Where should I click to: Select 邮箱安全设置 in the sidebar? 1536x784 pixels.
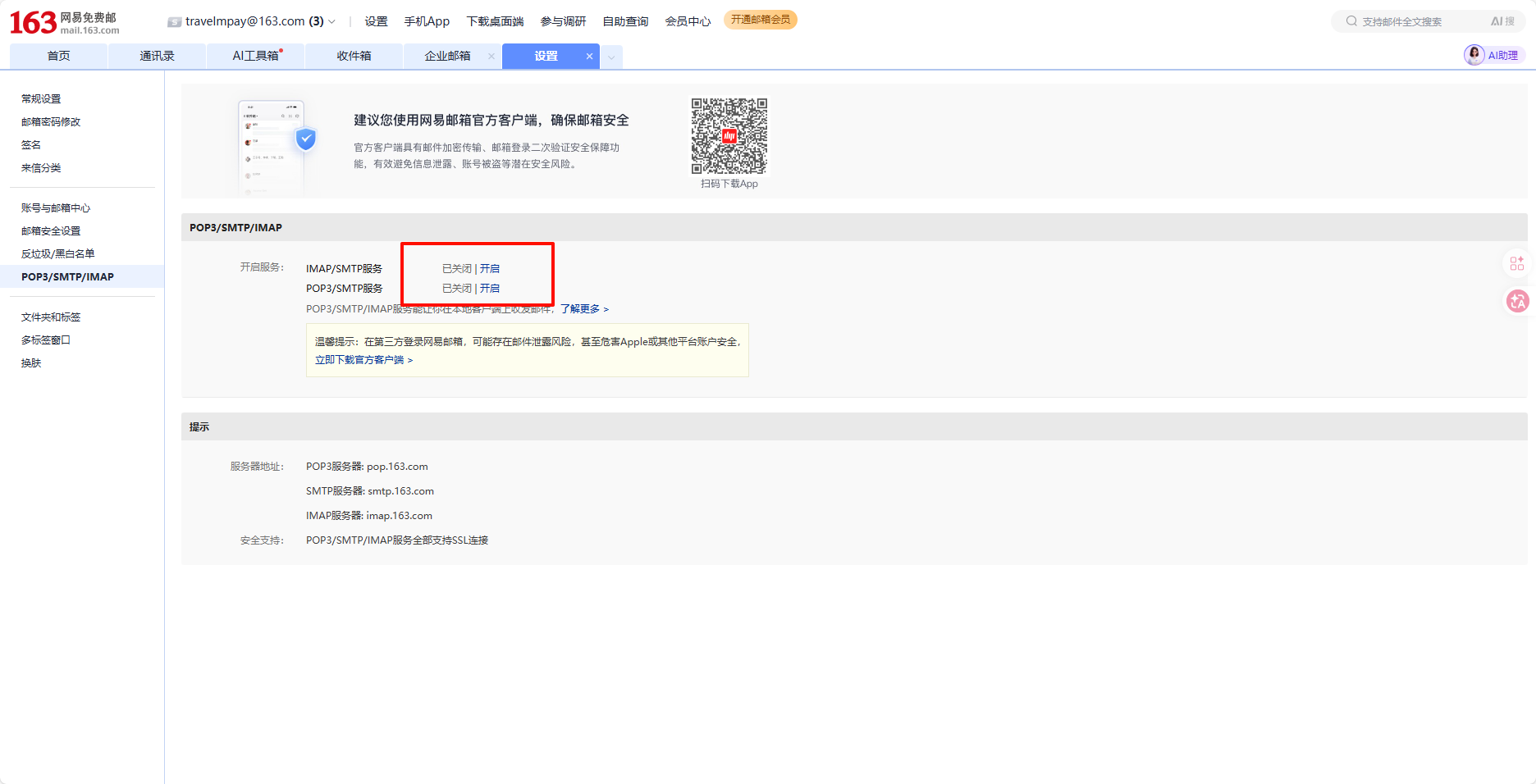coord(51,230)
